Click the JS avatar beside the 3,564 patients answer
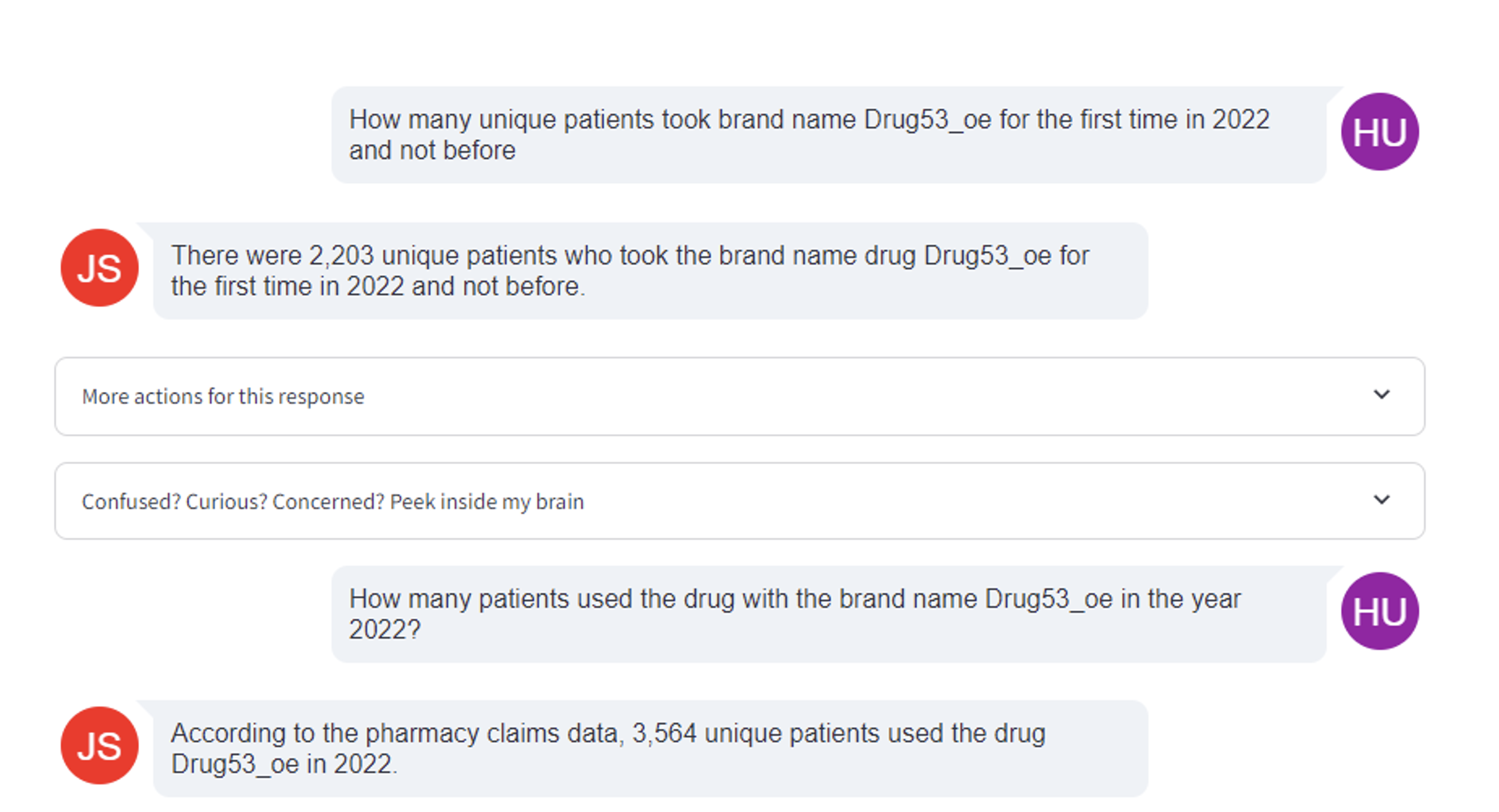Image resolution: width=1499 pixels, height=812 pixels. pyautogui.click(x=99, y=745)
